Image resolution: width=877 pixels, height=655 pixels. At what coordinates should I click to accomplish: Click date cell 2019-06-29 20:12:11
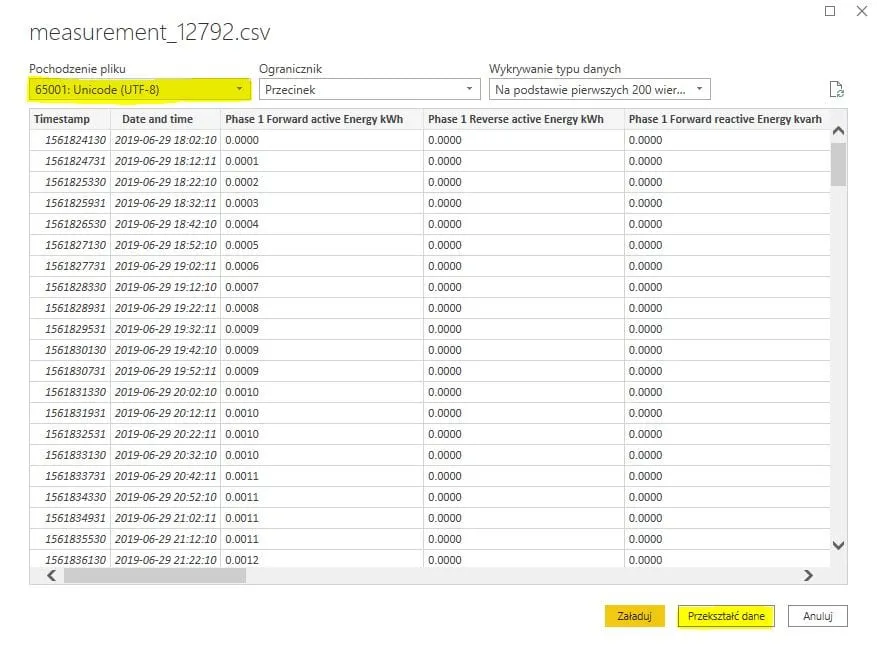coord(166,413)
